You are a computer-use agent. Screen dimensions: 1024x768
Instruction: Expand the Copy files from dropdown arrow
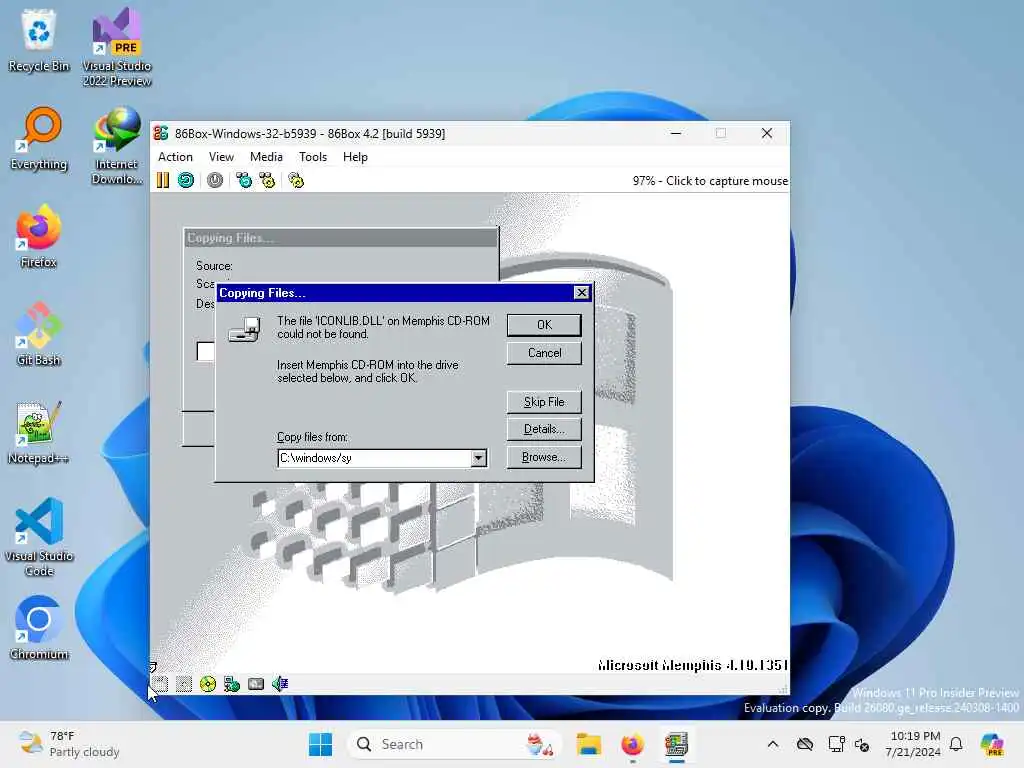tap(479, 458)
